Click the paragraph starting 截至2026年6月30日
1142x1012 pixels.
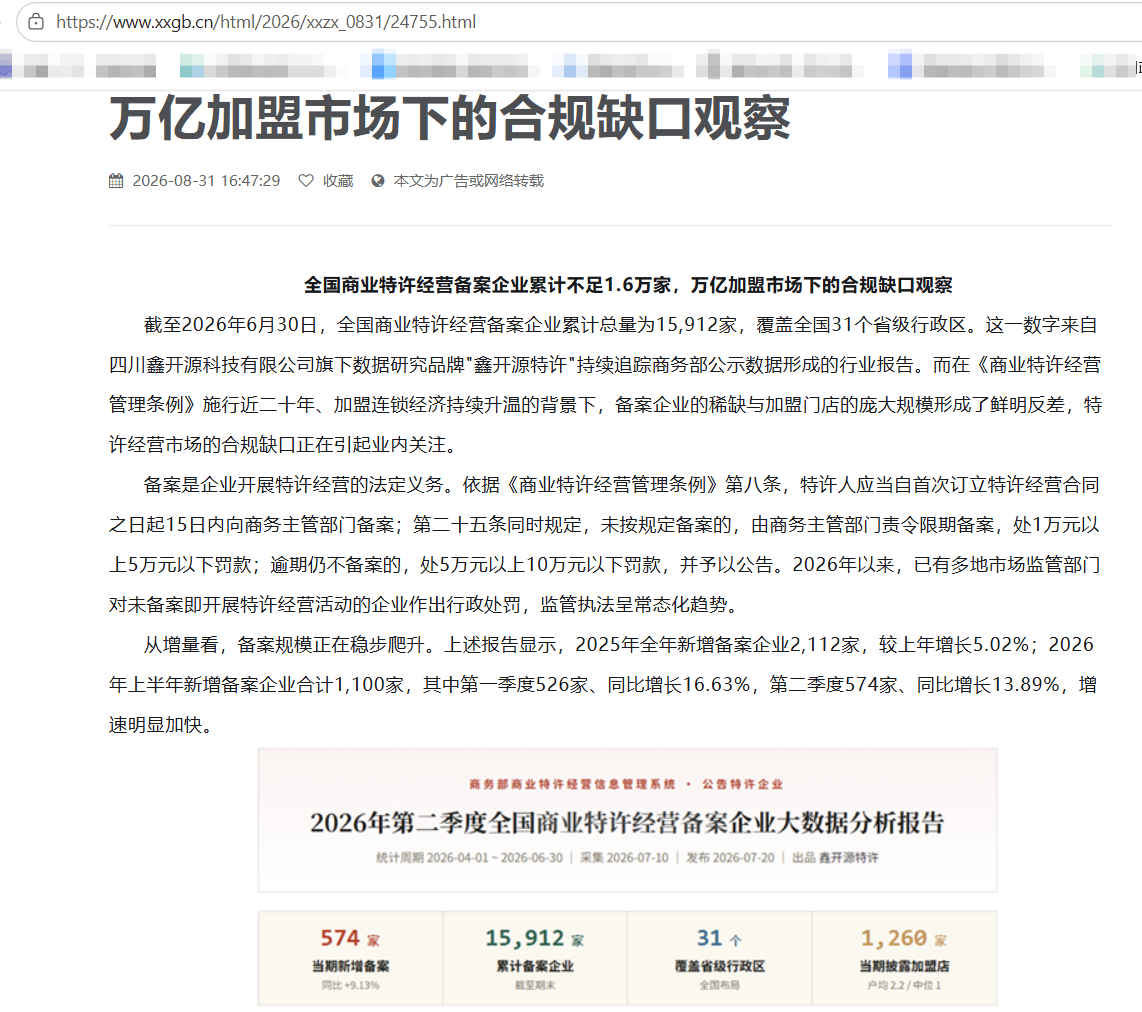click(x=605, y=384)
